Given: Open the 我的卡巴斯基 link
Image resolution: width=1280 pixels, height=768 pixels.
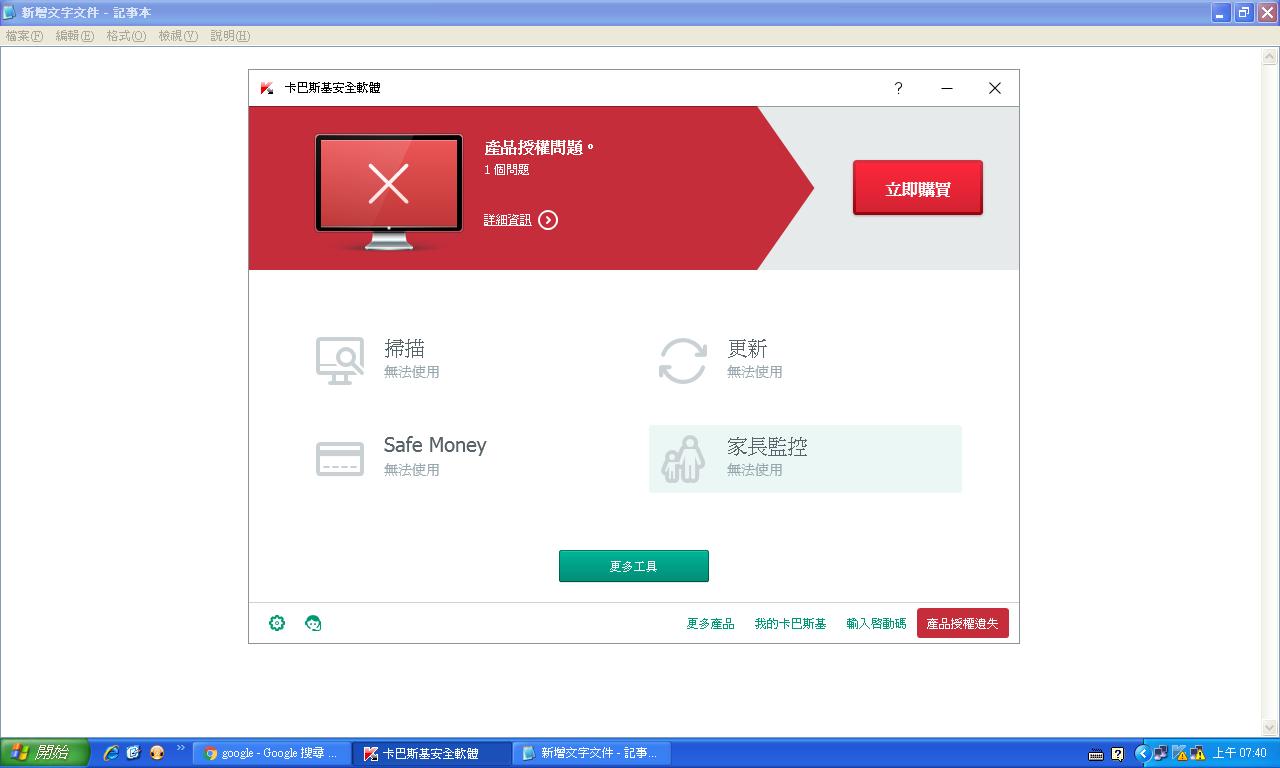Looking at the screenshot, I should tap(790, 624).
